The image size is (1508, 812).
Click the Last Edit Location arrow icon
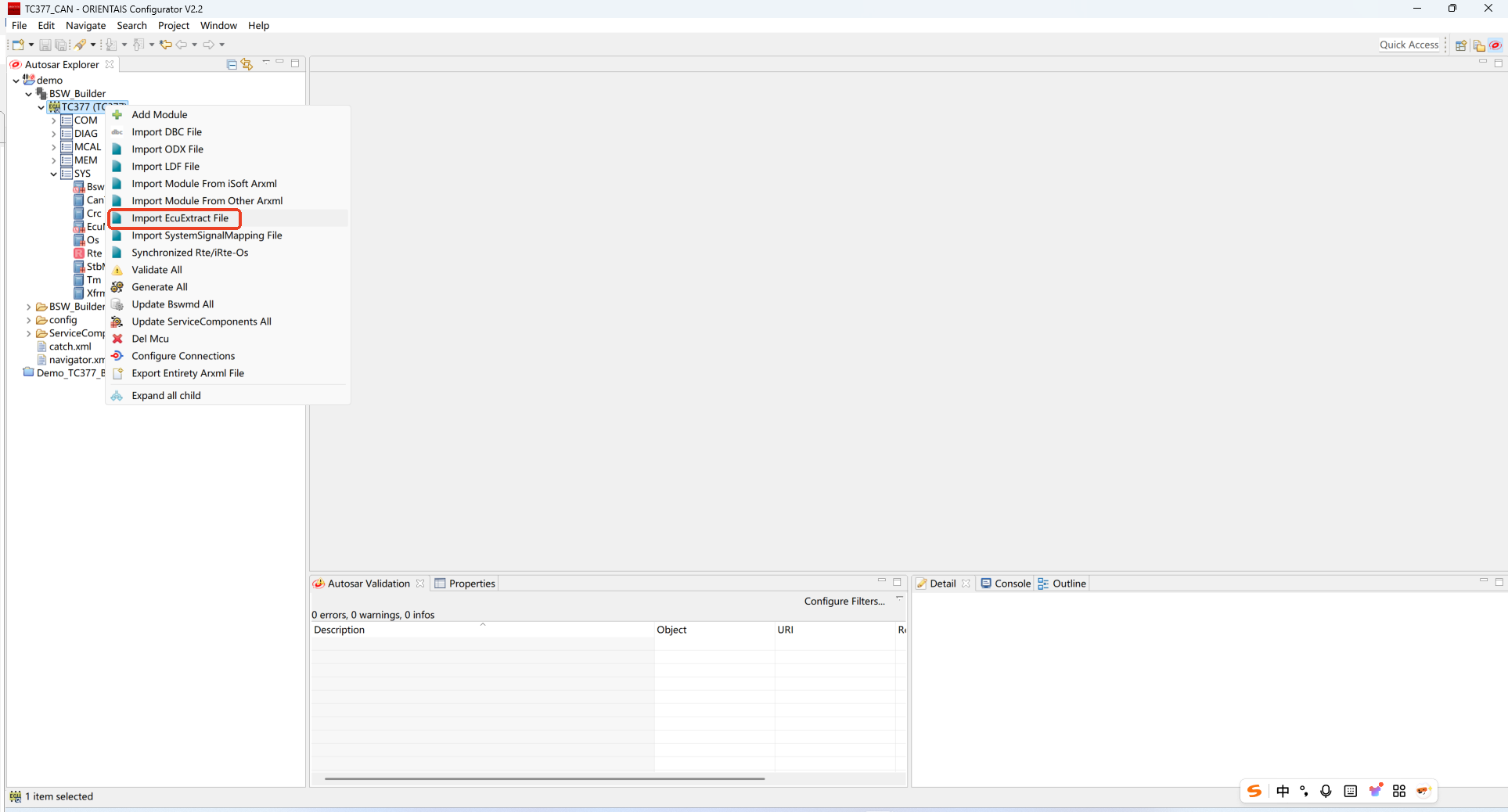tap(165, 45)
